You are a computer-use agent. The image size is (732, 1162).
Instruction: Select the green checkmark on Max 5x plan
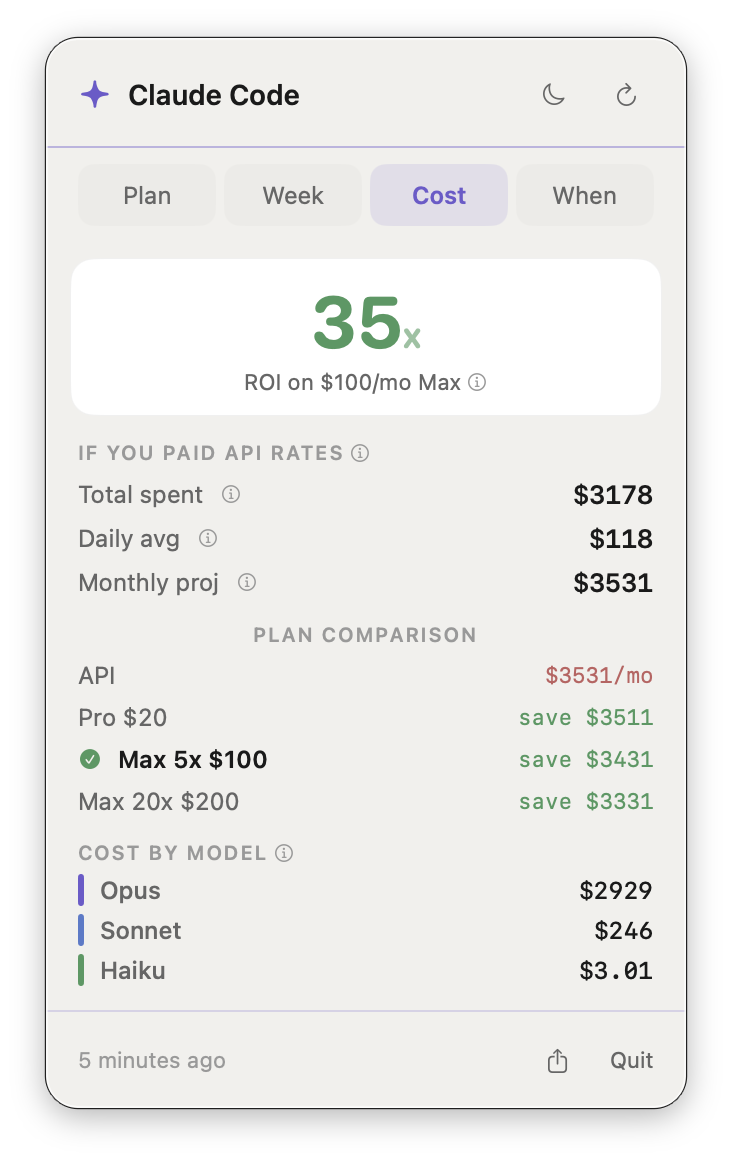(90, 759)
